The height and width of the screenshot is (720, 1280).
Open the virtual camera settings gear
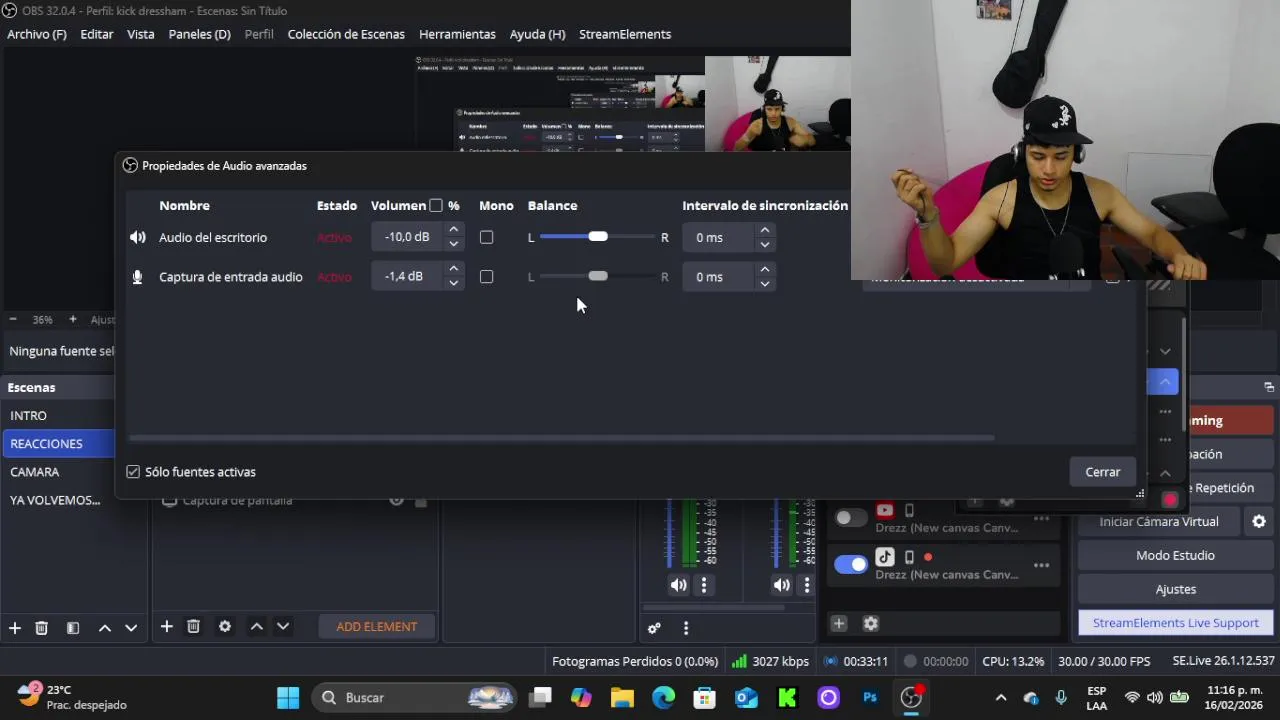[1259, 521]
